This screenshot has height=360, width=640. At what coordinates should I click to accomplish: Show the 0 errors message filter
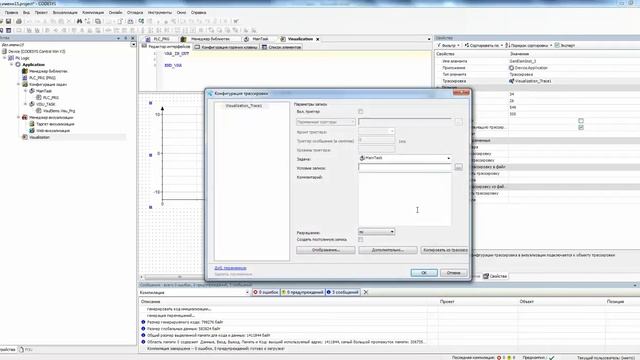coord(266,292)
